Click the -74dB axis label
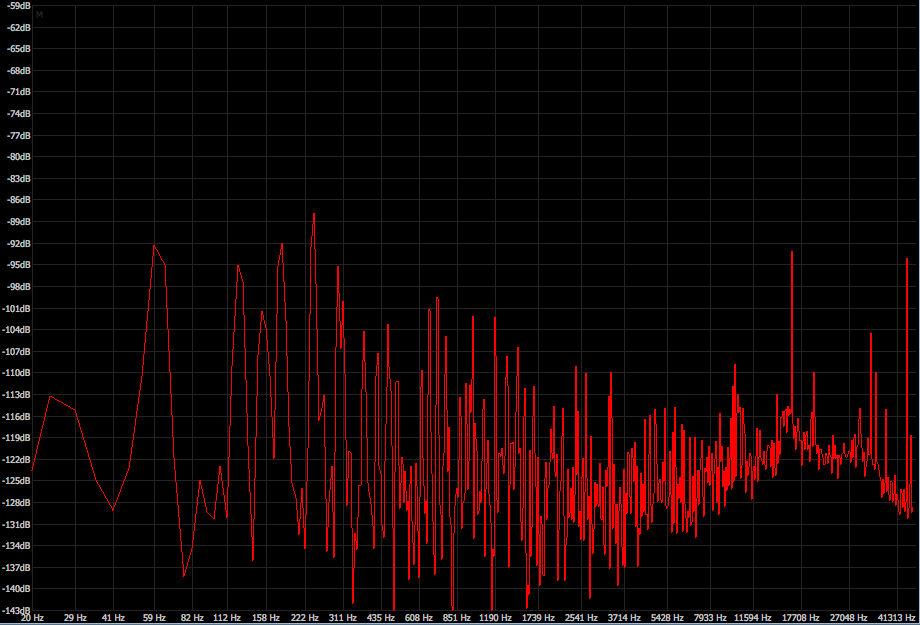Viewport: 920px width, 625px height. coord(18,113)
